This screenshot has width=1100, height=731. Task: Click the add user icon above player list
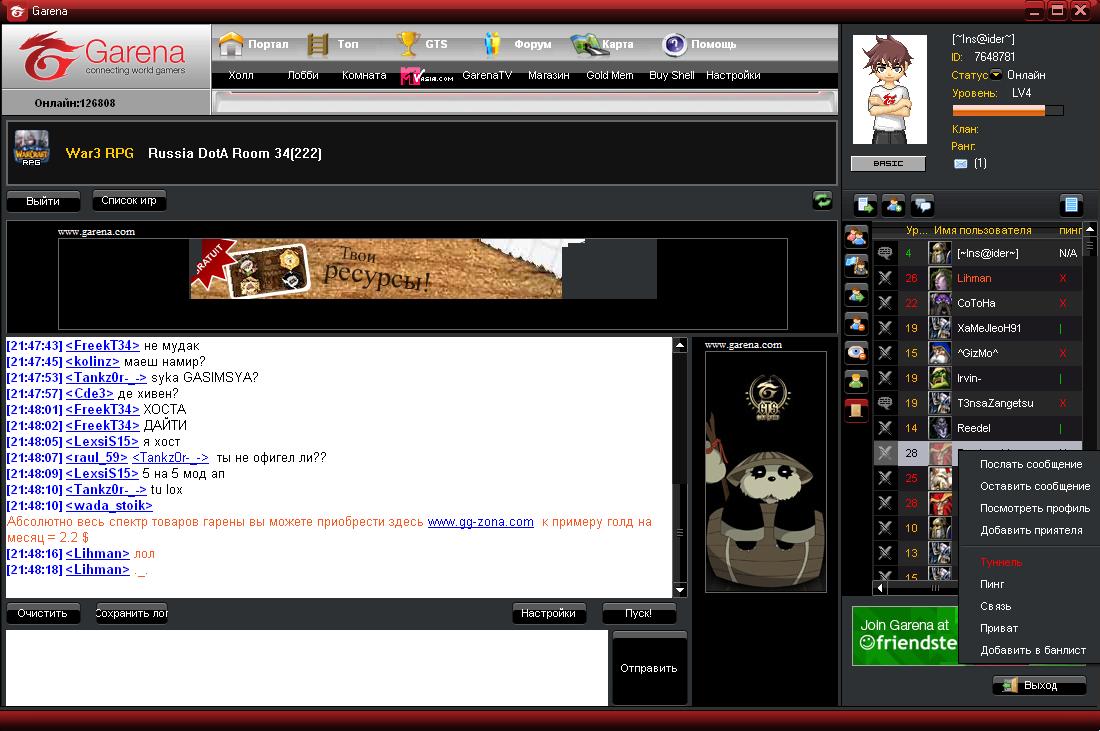894,206
